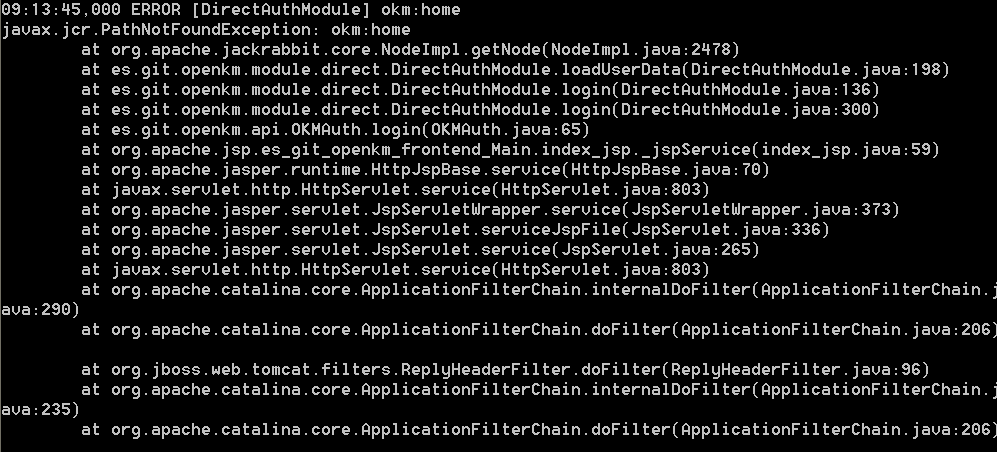Click the [DirectAuthModule] tag in first line
The width and height of the screenshot is (997, 452).
pos(280,10)
